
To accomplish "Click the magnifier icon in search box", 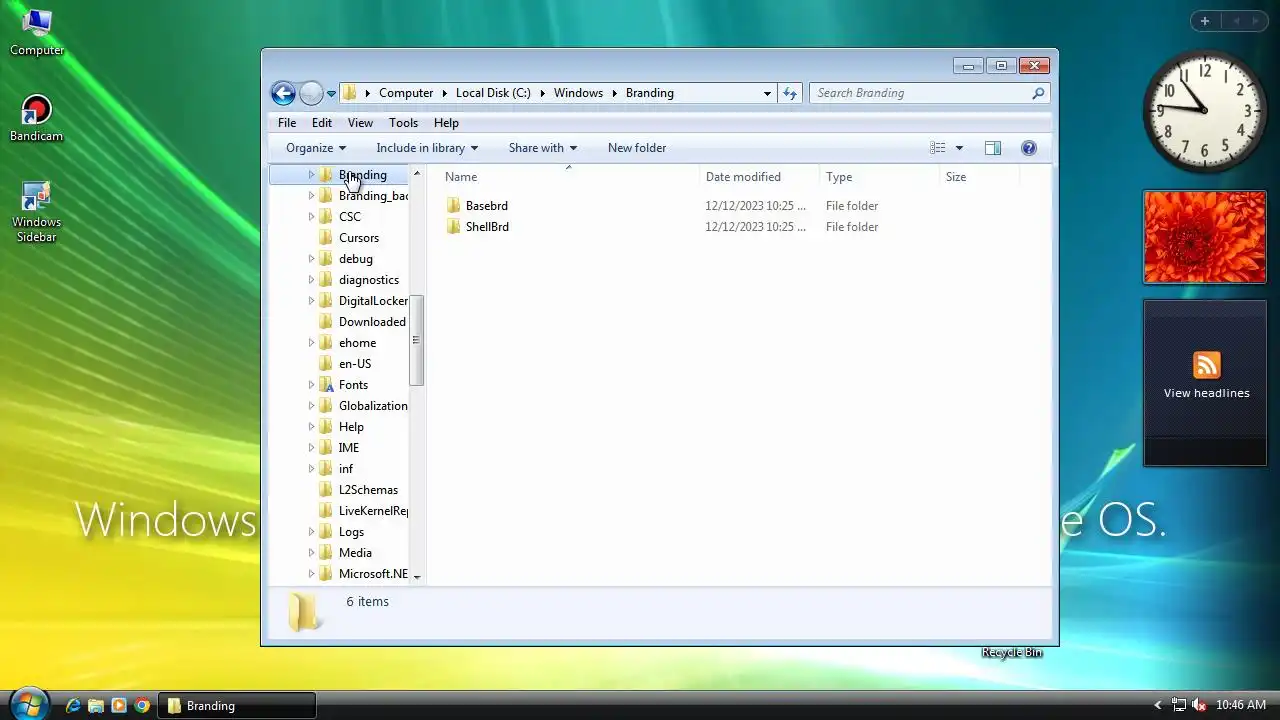I will [x=1038, y=93].
